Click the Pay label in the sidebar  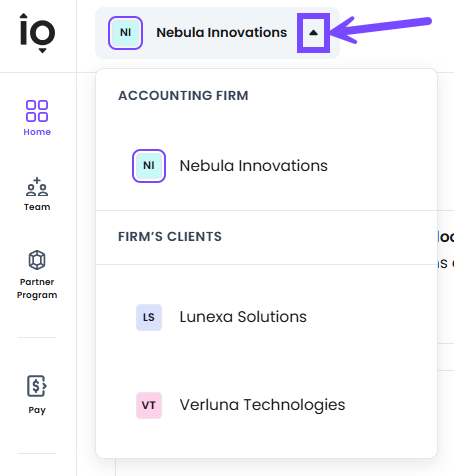point(37,410)
